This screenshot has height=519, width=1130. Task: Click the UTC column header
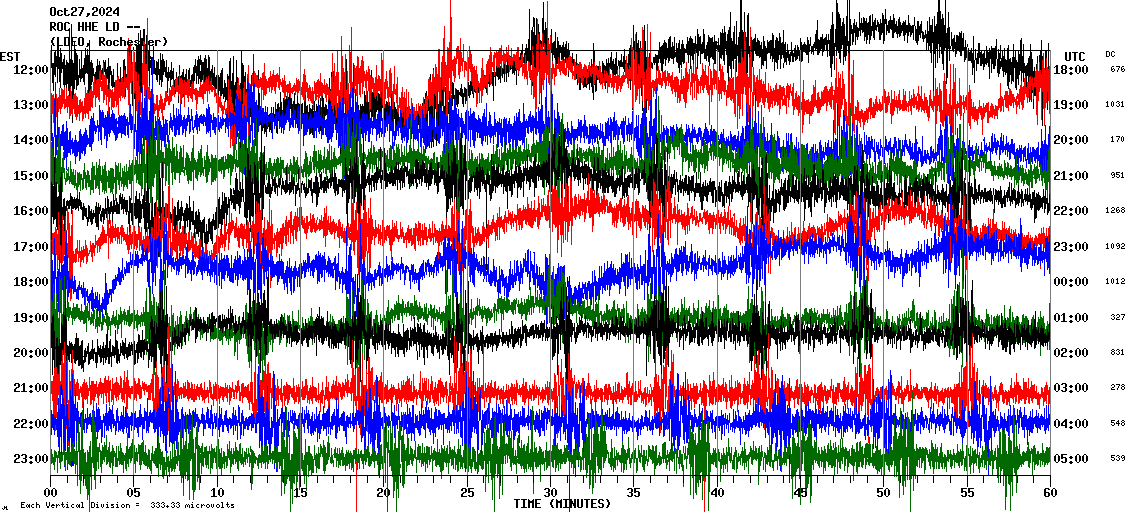[x=1075, y=56]
